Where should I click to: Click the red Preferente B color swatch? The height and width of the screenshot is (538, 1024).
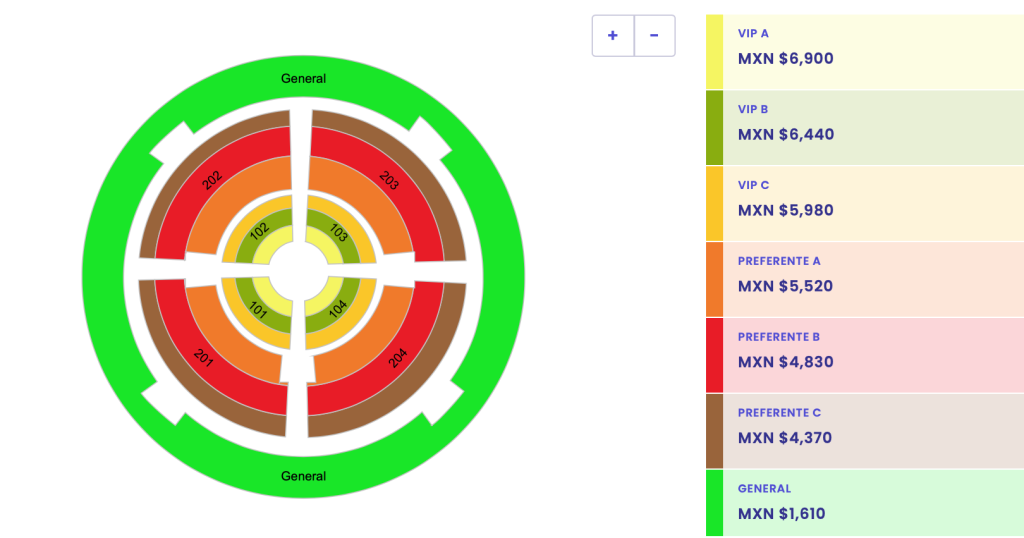tap(714, 355)
